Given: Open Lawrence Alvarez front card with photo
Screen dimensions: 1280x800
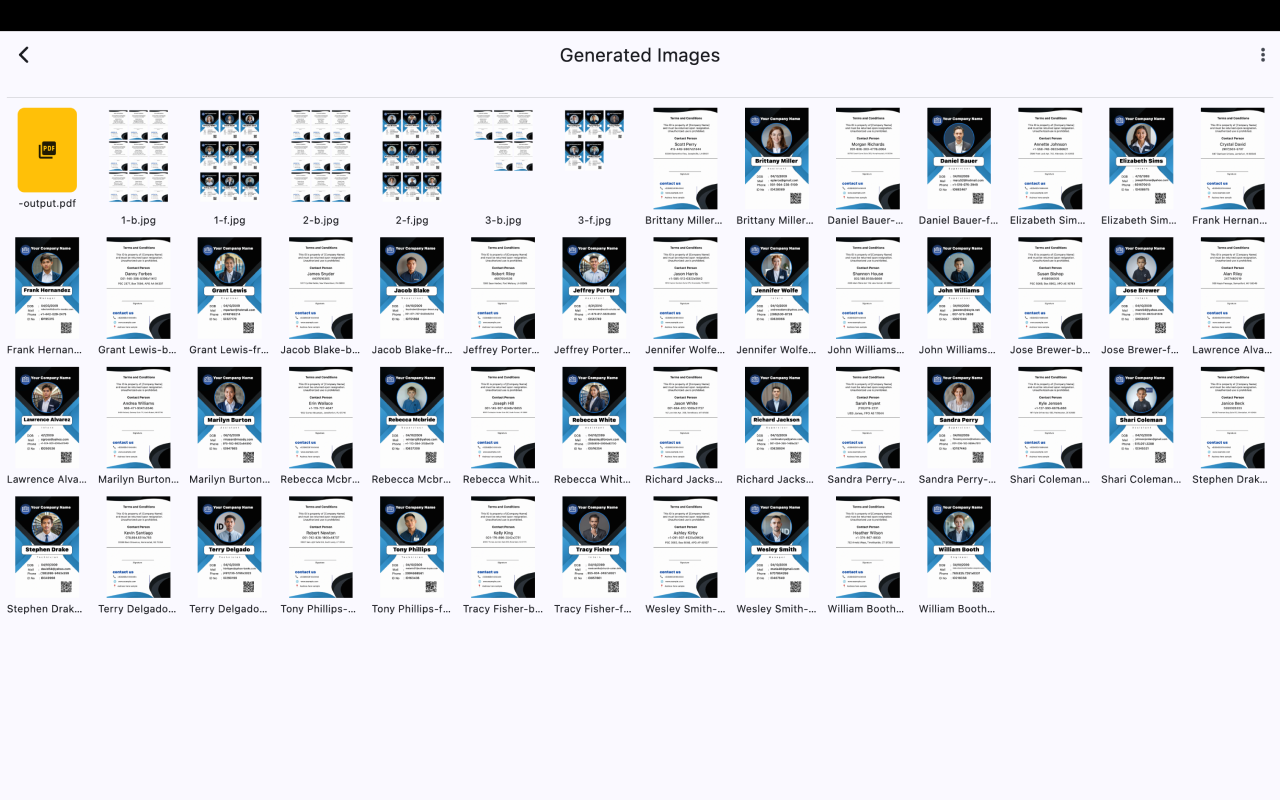Looking at the screenshot, I should point(47,418).
